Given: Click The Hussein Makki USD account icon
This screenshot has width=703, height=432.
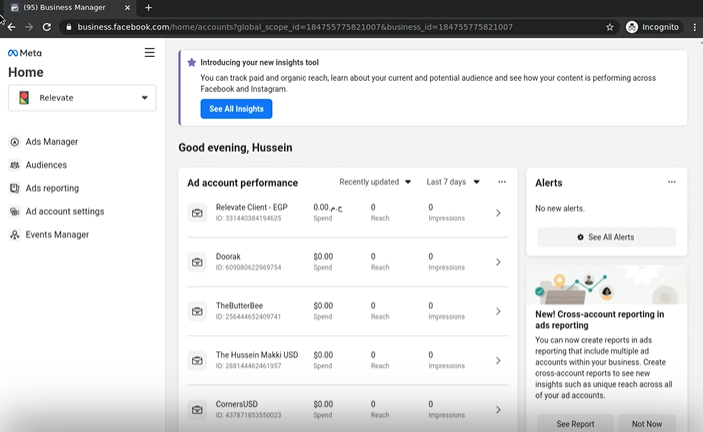Looking at the screenshot, I should pyautogui.click(x=197, y=361).
